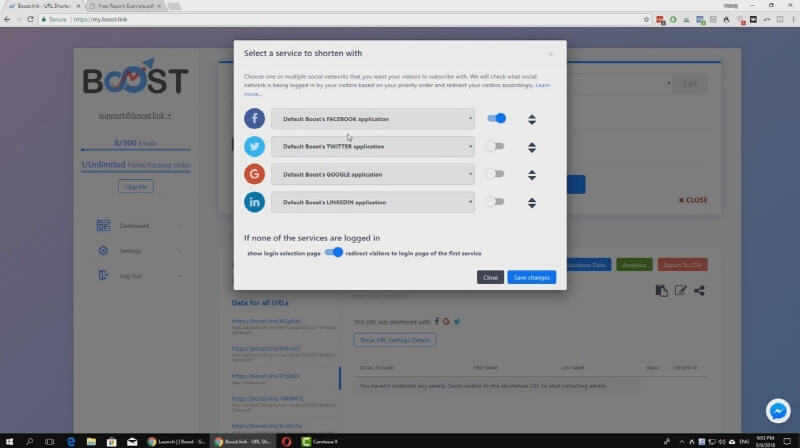Reorder Facebook using its priority arrows
This screenshot has height=448, width=800.
coord(532,119)
